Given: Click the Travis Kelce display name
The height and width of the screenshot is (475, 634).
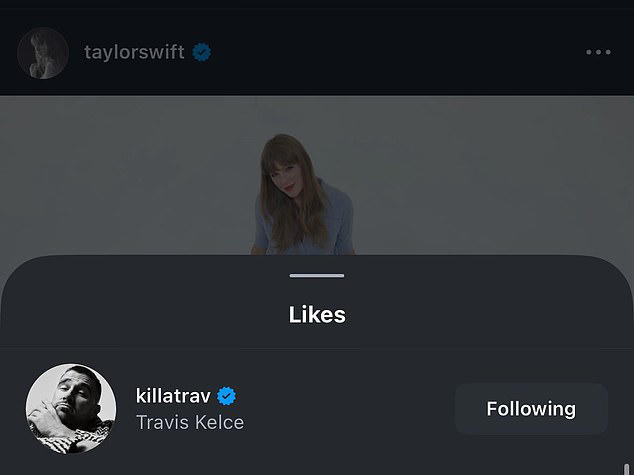Looking at the screenshot, I should (x=190, y=422).
